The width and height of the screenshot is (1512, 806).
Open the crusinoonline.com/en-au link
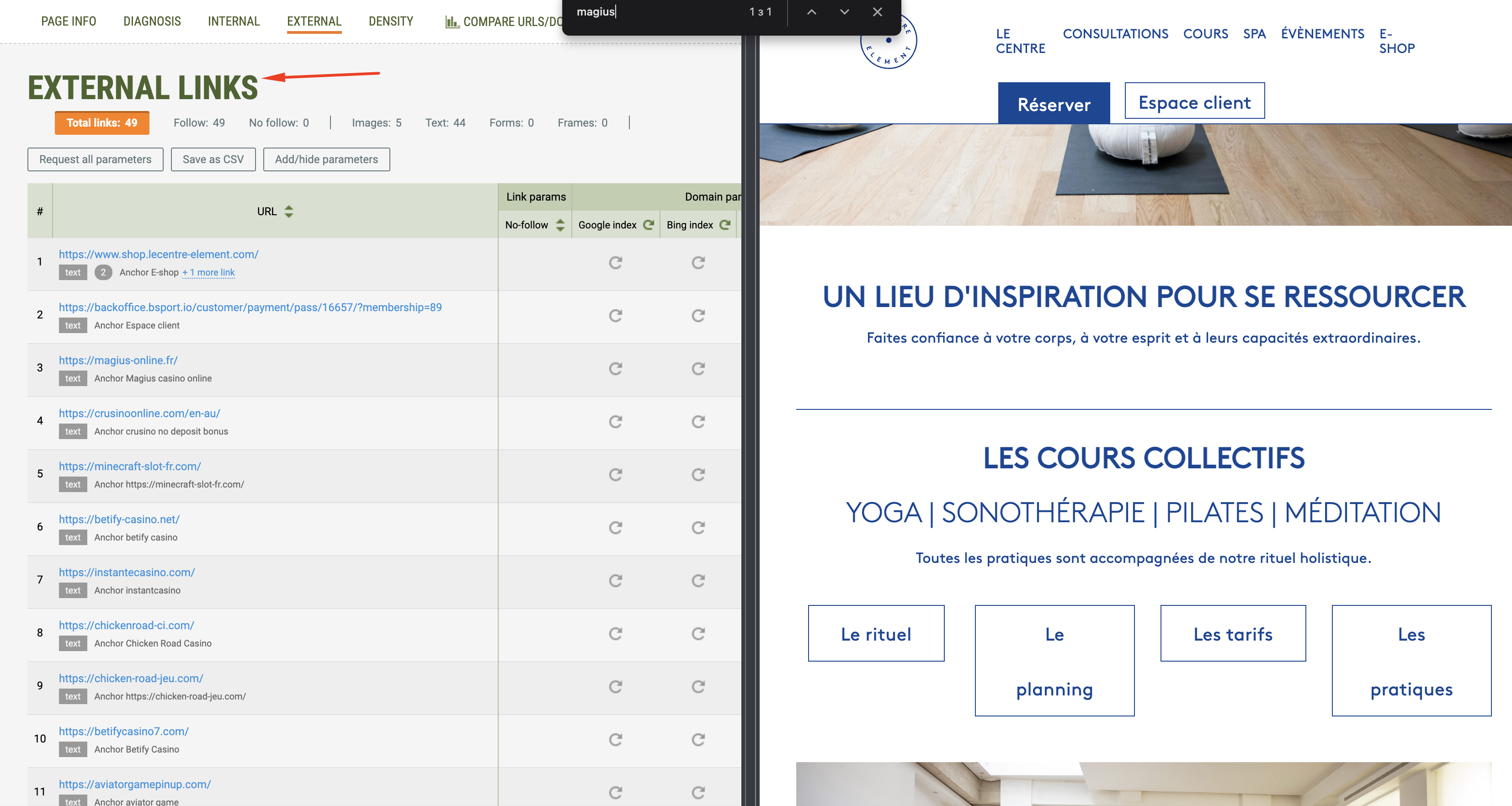click(139, 413)
